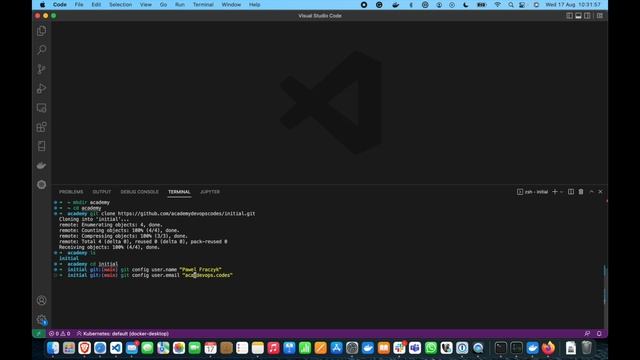Open the Code application menu
Viewport: 640px width, 360px height.
point(60,4)
